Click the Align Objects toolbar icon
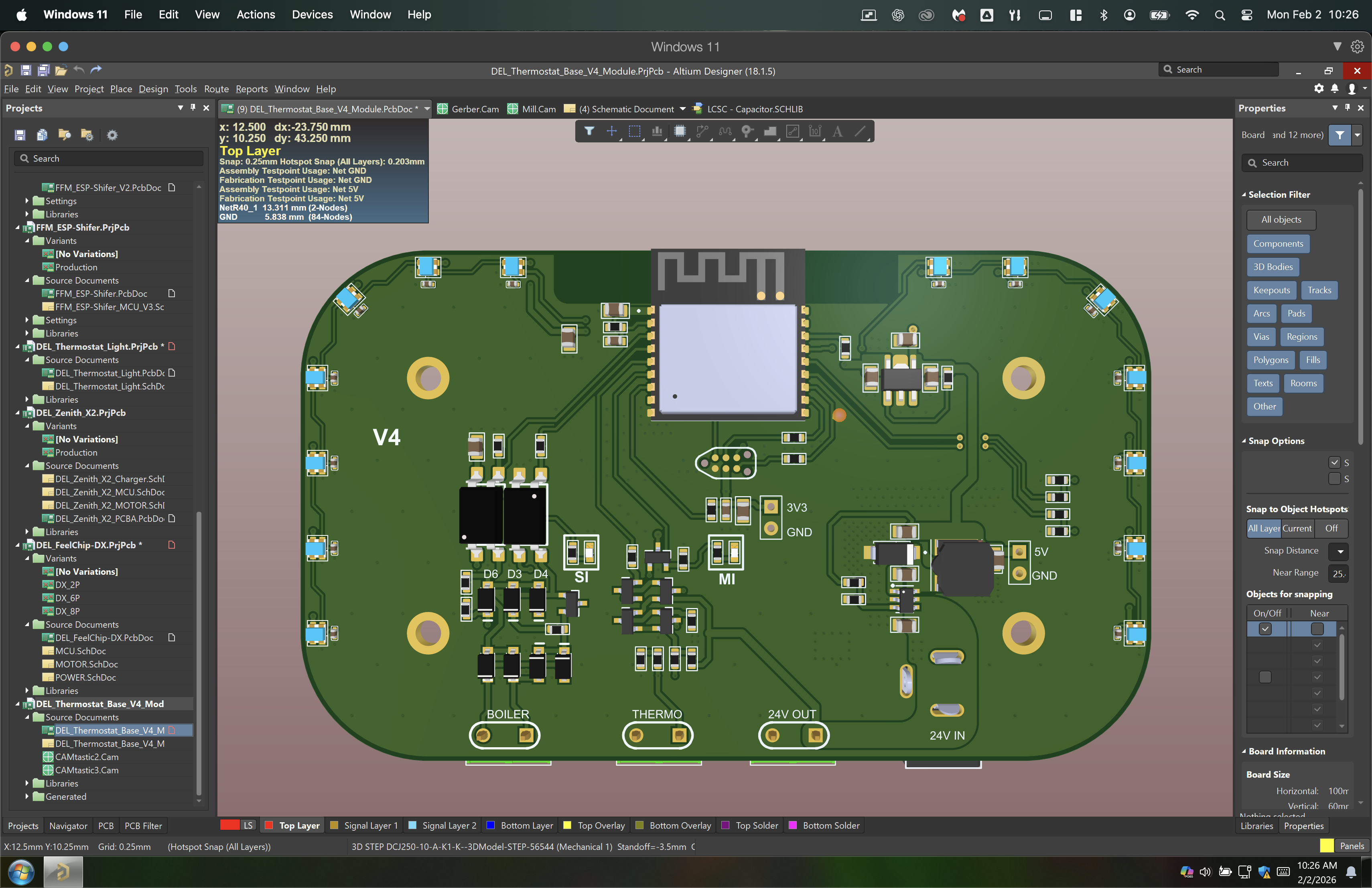The image size is (1372, 888). 657,132
